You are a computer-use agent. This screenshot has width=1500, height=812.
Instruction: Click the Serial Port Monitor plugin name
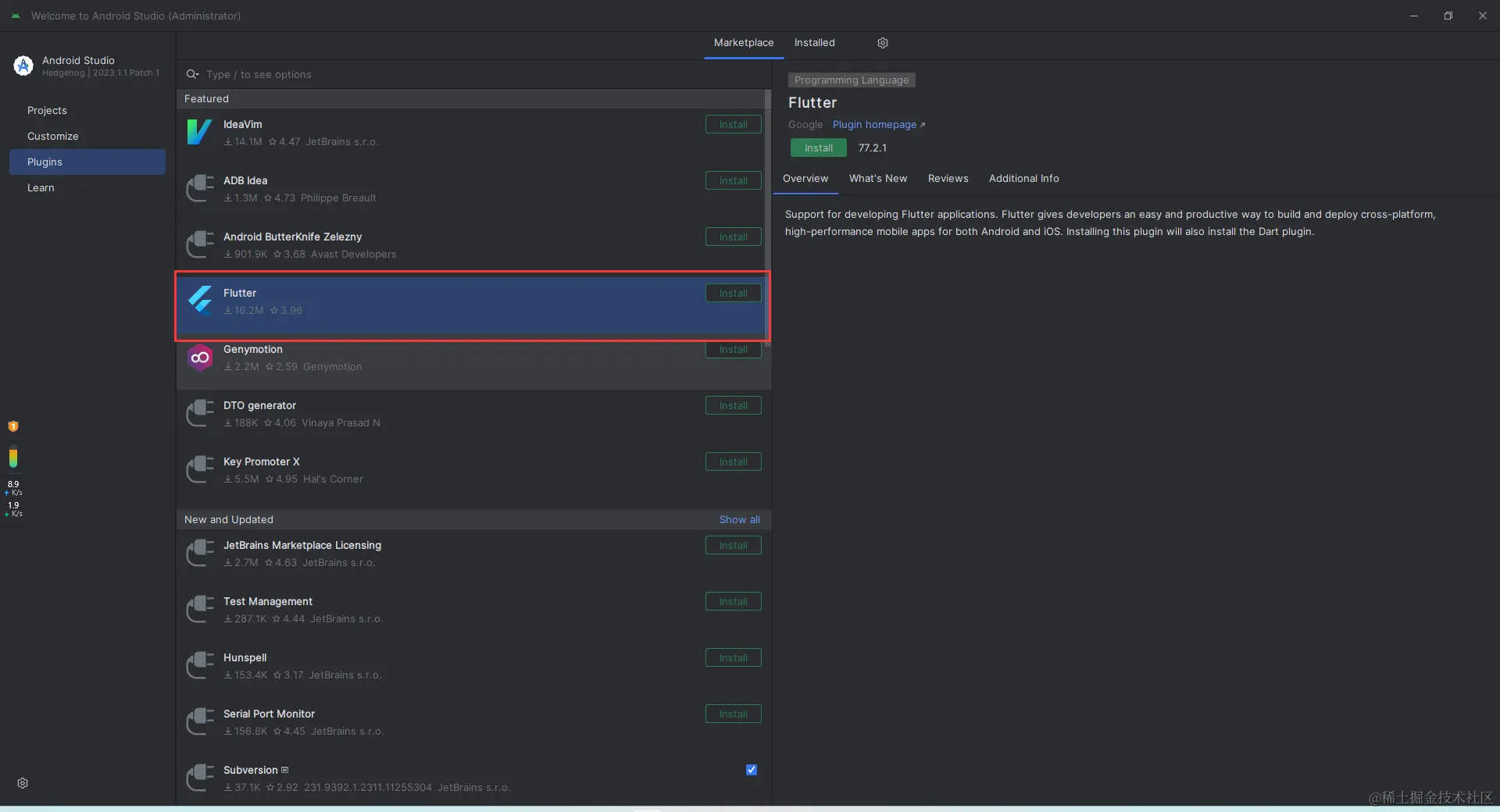(x=270, y=714)
